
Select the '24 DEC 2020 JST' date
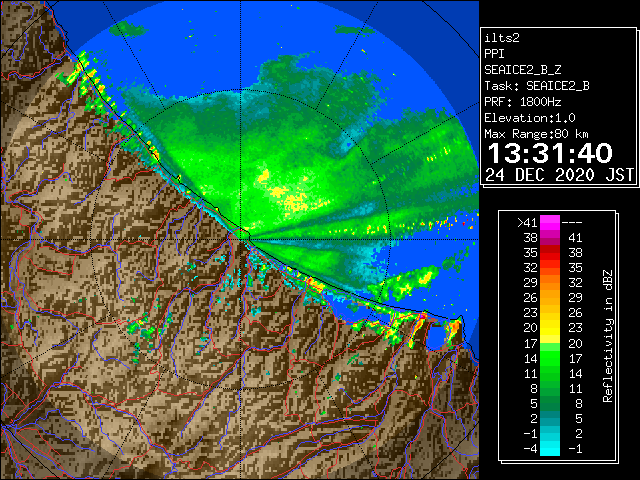(560, 175)
